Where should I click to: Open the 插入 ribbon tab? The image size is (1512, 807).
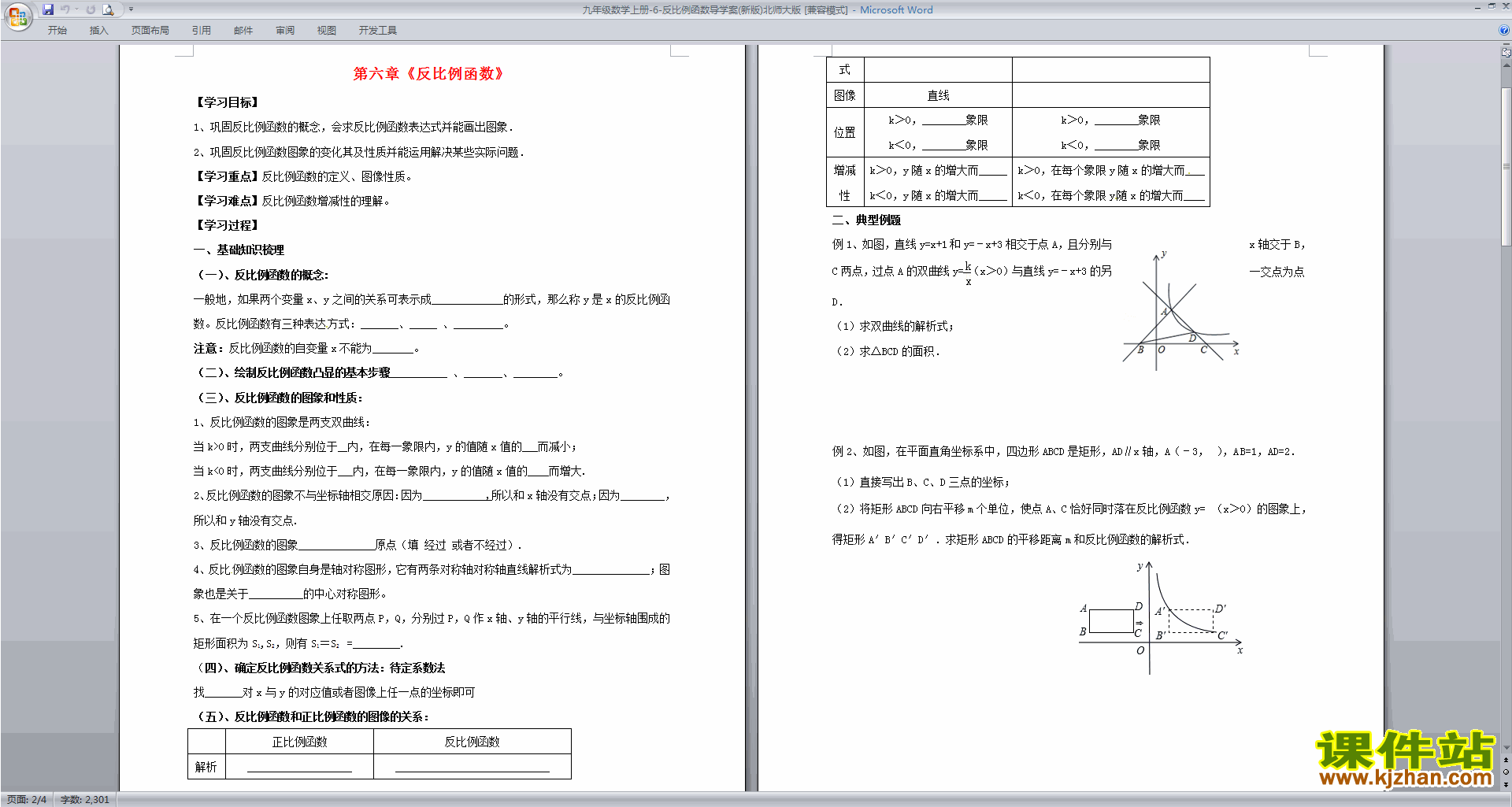pyautogui.click(x=98, y=30)
